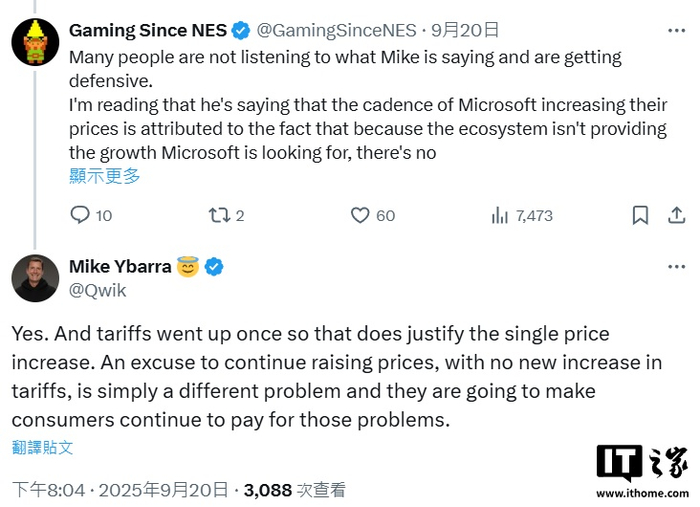This screenshot has width=700, height=507.
Task: Click the reply icon with 10 replies
Action: tap(81, 215)
